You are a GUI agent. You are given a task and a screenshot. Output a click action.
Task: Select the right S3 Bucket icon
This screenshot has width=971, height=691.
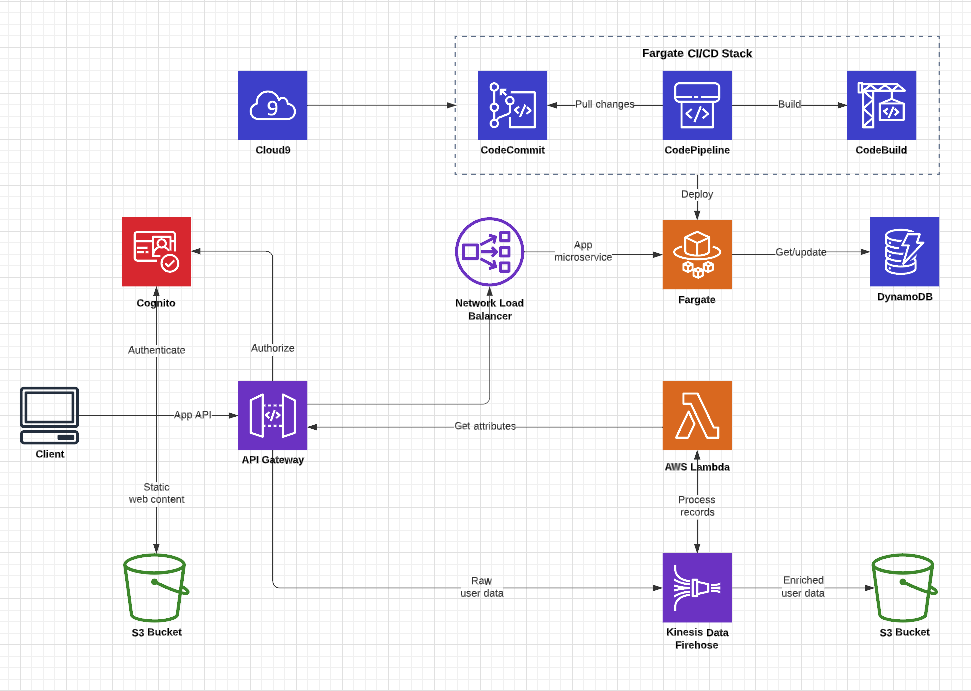[903, 590]
